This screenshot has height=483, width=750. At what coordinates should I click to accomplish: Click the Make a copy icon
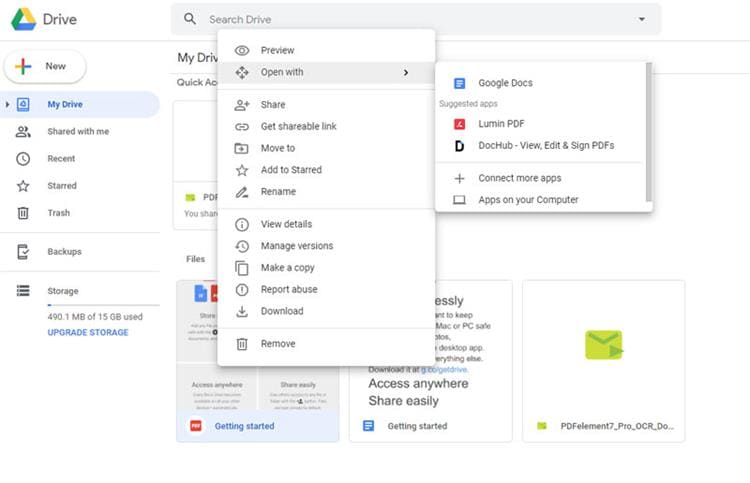242,268
